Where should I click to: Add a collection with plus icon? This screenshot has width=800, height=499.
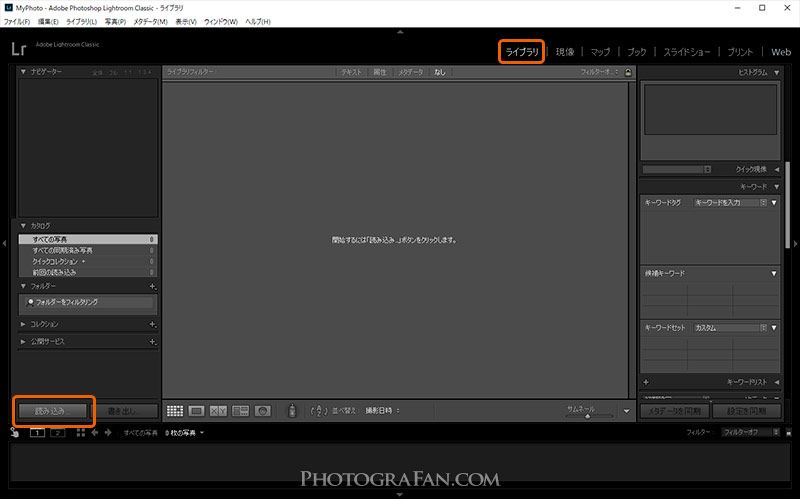tap(153, 325)
